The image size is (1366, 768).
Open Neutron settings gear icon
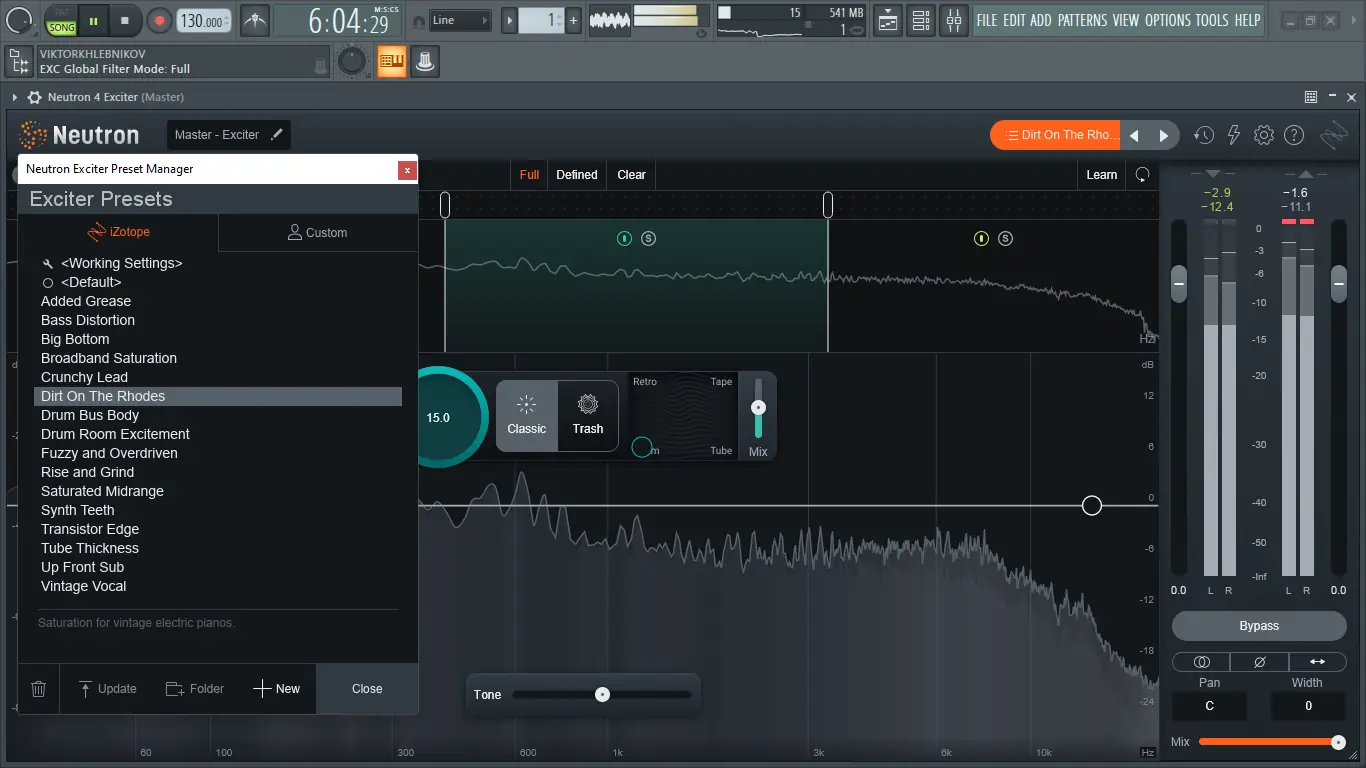pyautogui.click(x=1264, y=135)
